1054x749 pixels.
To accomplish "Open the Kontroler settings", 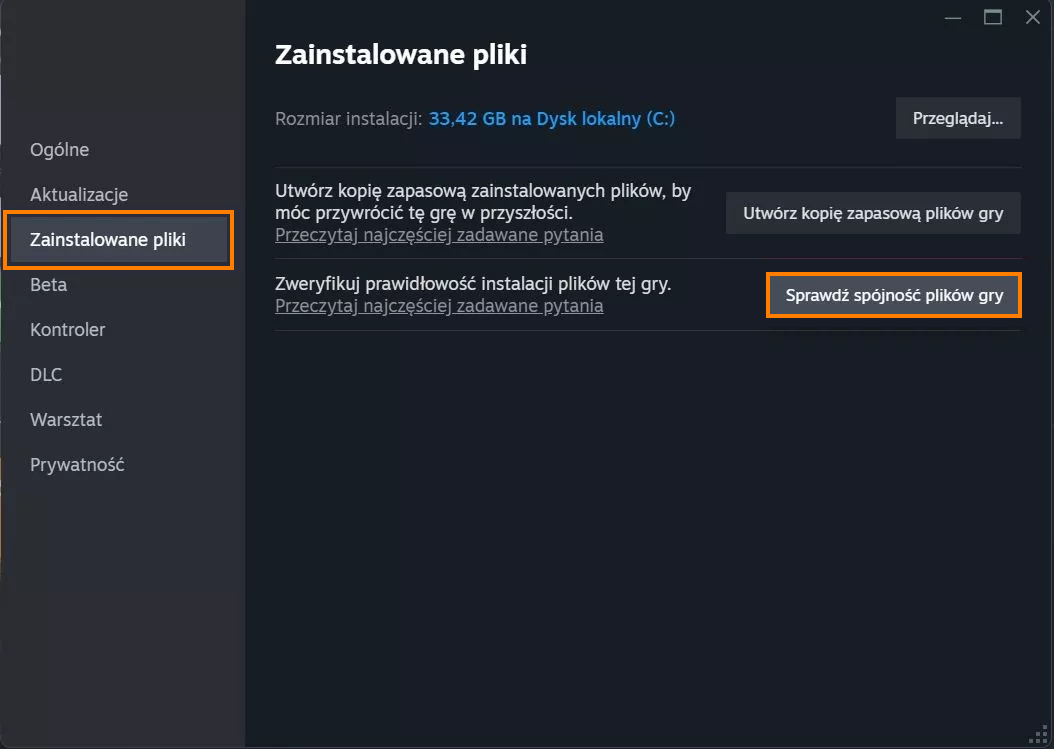I will coord(67,330).
